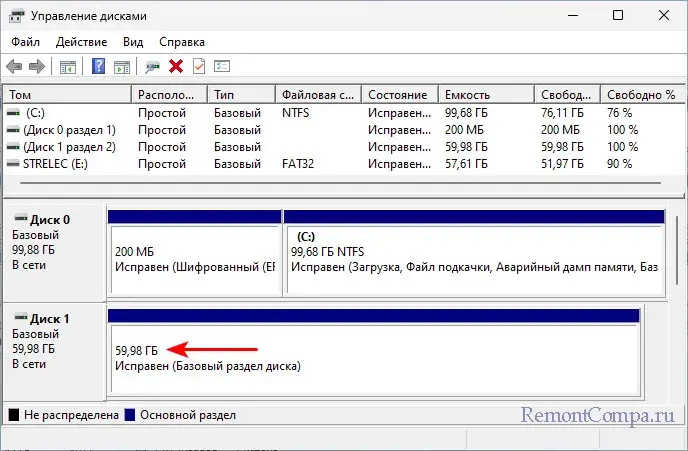Screen dimensions: 688x451
Task: Maximize the Disk Management window
Action: pos(618,15)
